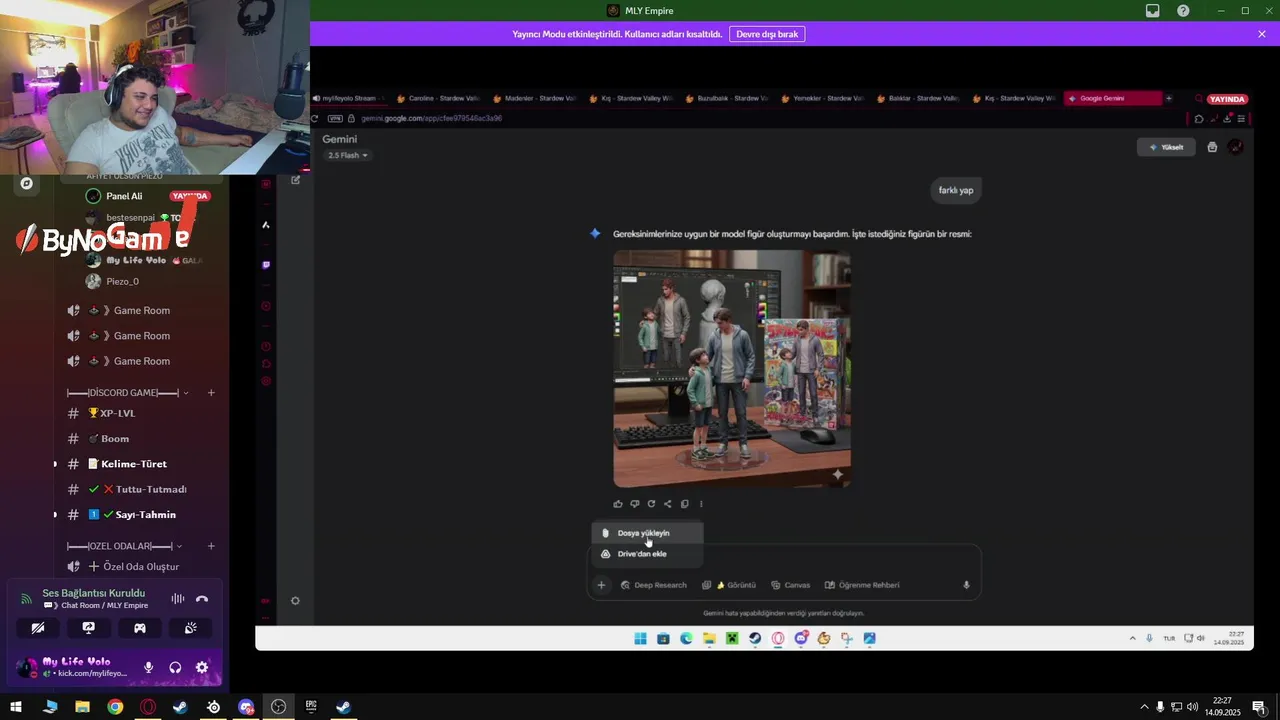
Task: Select Drive'dan ekle in the upload menu
Action: coord(647,554)
